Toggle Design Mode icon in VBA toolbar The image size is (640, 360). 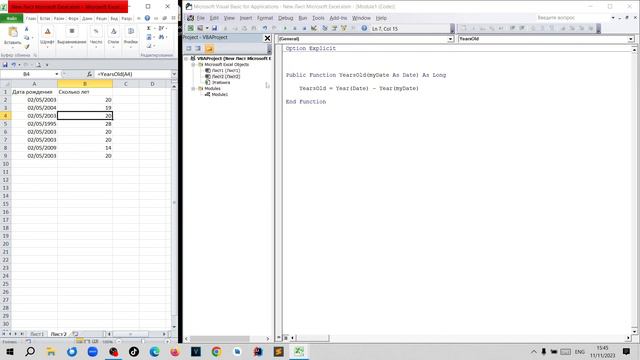click(x=314, y=28)
